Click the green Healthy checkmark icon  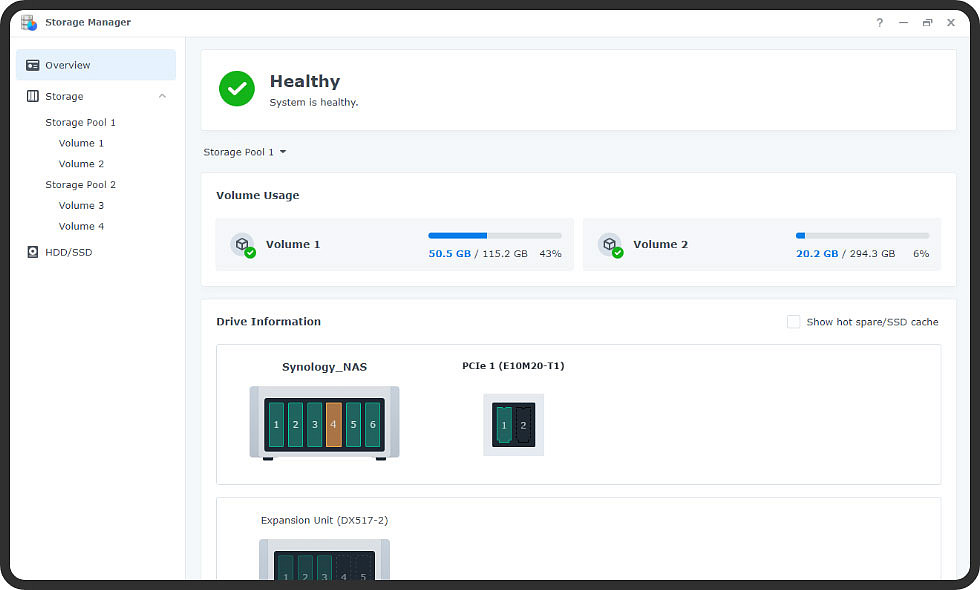point(237,89)
